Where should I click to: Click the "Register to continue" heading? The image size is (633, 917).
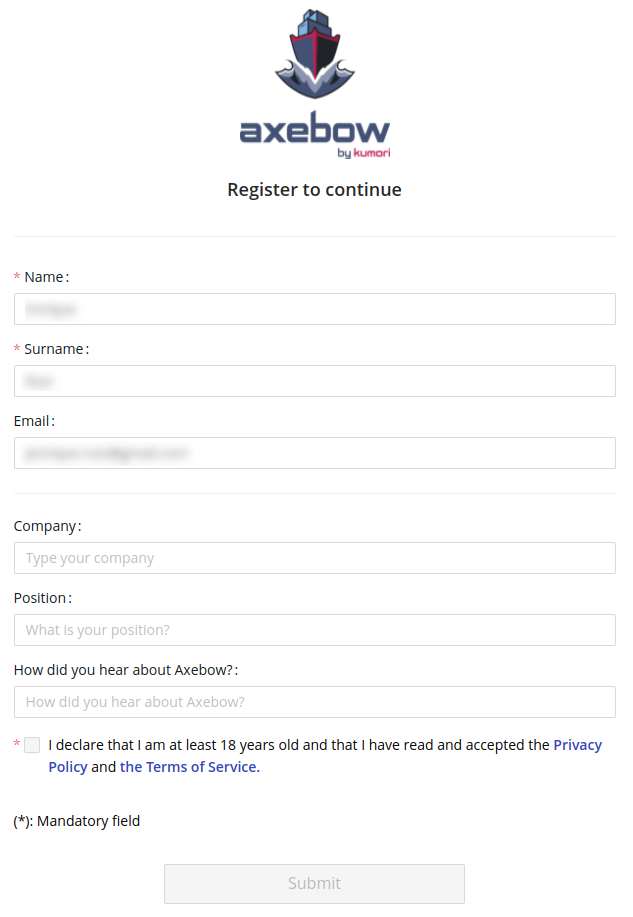coord(314,189)
